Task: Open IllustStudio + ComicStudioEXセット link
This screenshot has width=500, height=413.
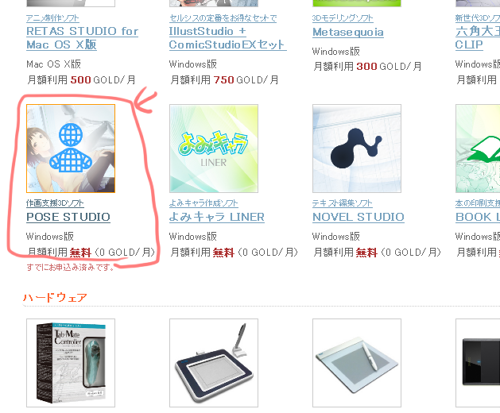Action: pos(227,38)
